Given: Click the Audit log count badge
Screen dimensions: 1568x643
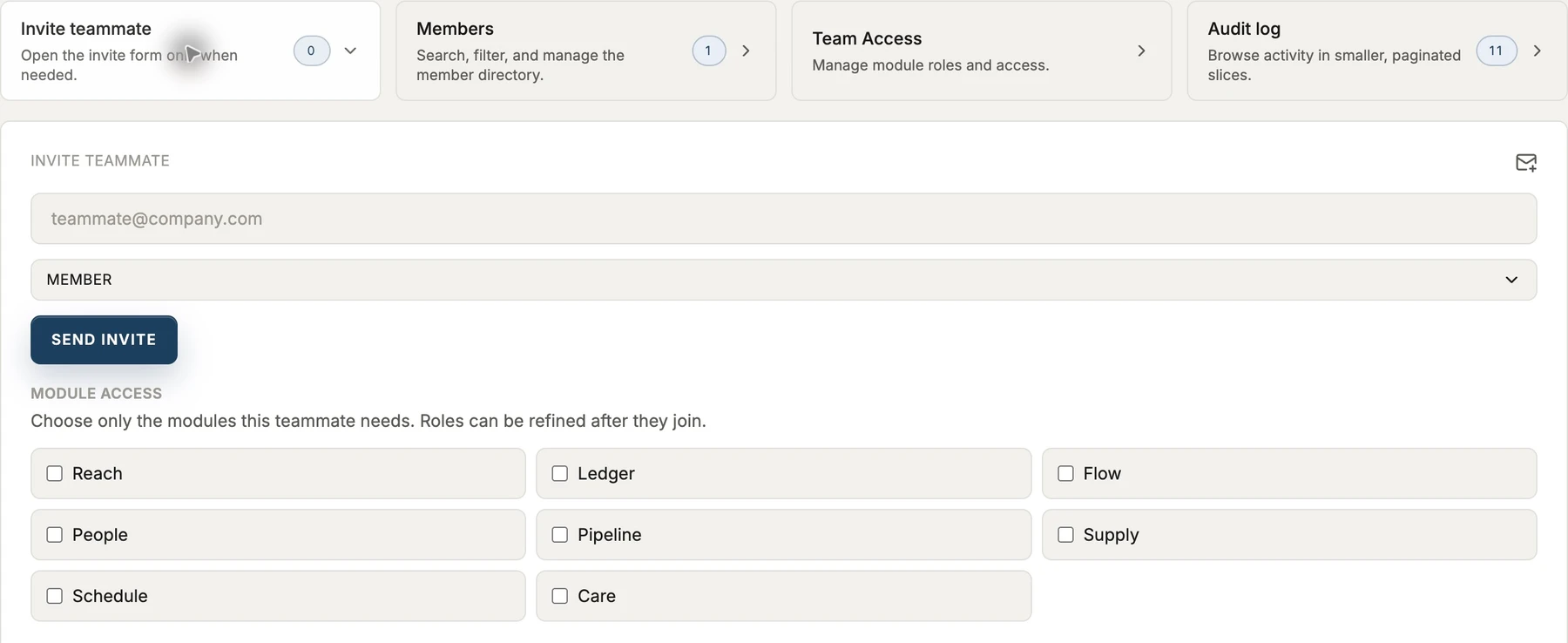Looking at the screenshot, I should (x=1496, y=51).
